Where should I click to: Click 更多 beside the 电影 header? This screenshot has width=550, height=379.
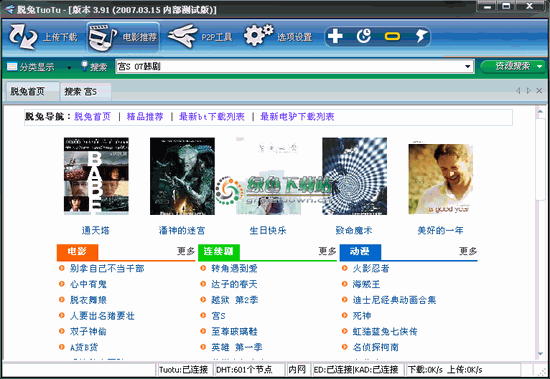point(186,251)
